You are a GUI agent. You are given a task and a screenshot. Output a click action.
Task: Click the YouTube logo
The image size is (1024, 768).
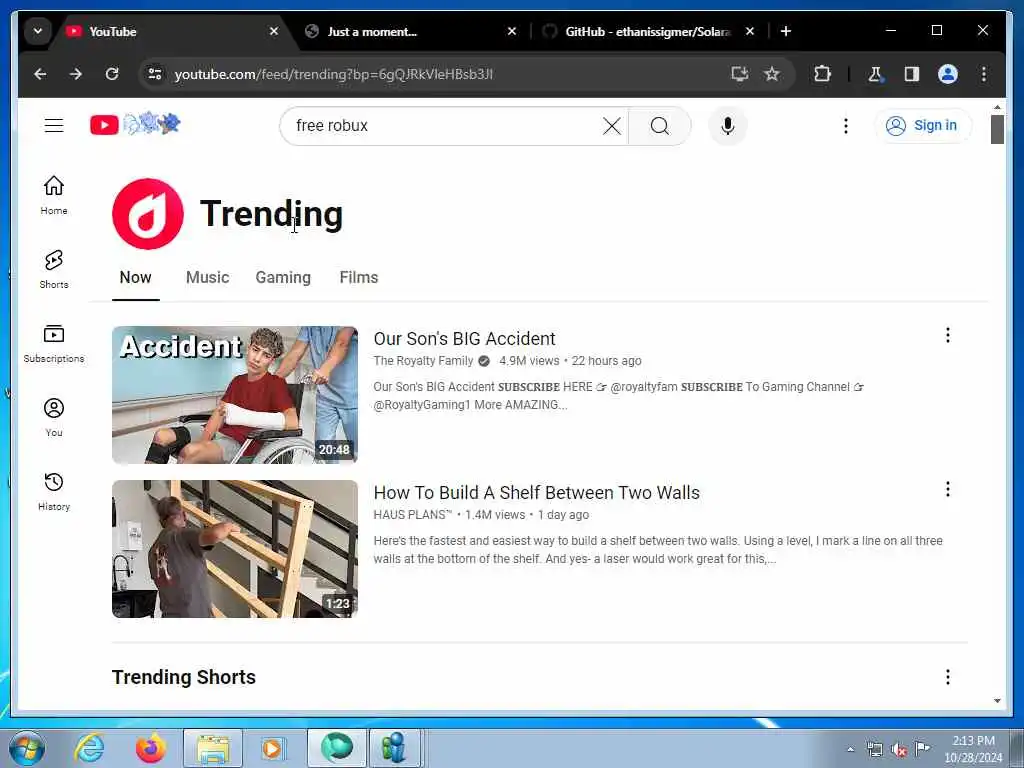click(x=135, y=124)
